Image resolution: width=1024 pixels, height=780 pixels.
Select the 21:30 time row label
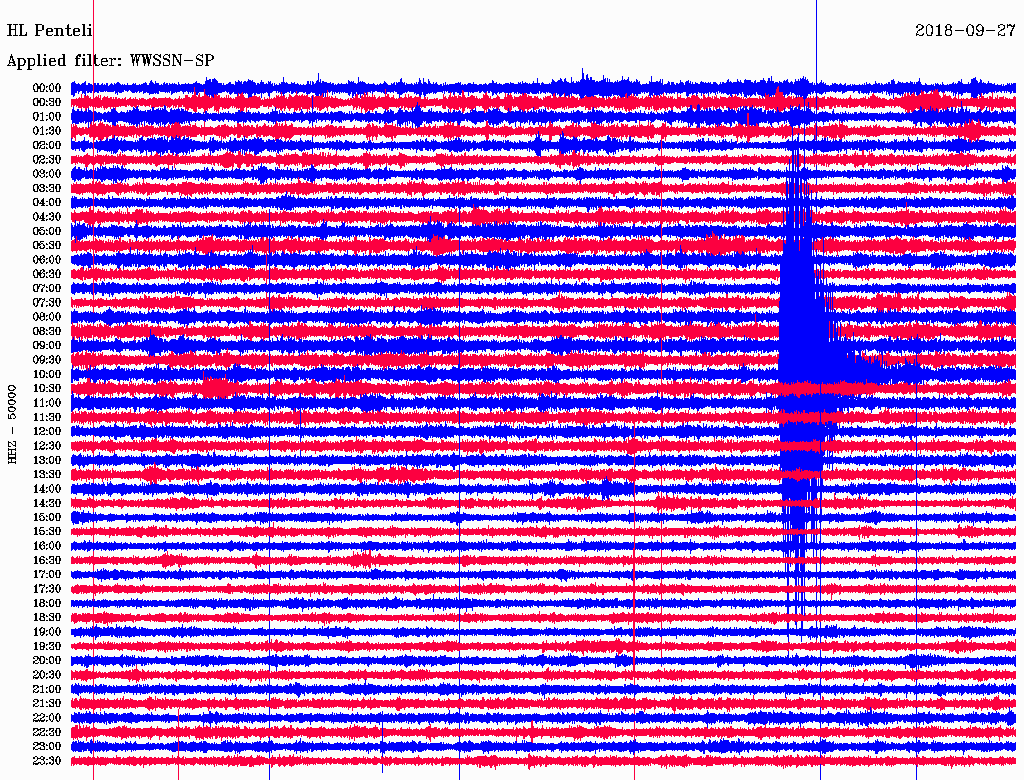(x=46, y=704)
